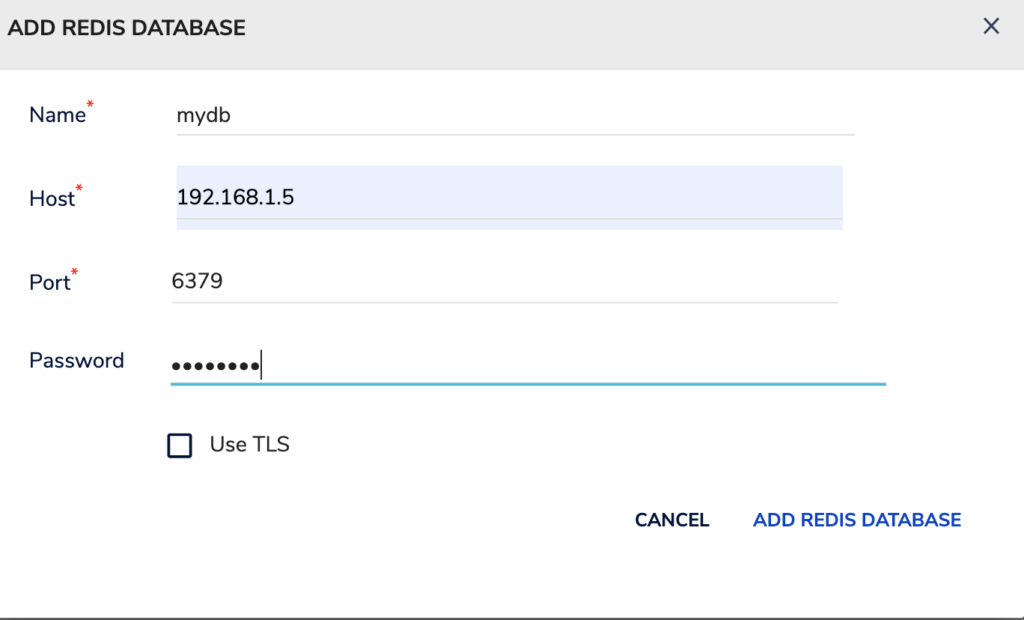The width and height of the screenshot is (1024, 620).
Task: Click the red asterisk beside Name
Action: 90,104
